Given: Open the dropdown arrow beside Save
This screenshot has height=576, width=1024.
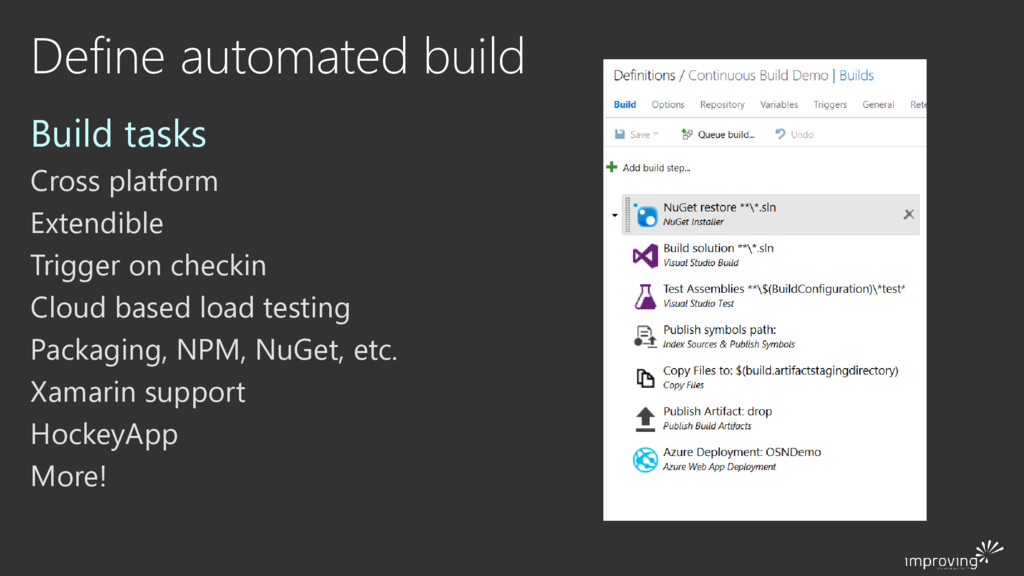Looking at the screenshot, I should point(656,134).
